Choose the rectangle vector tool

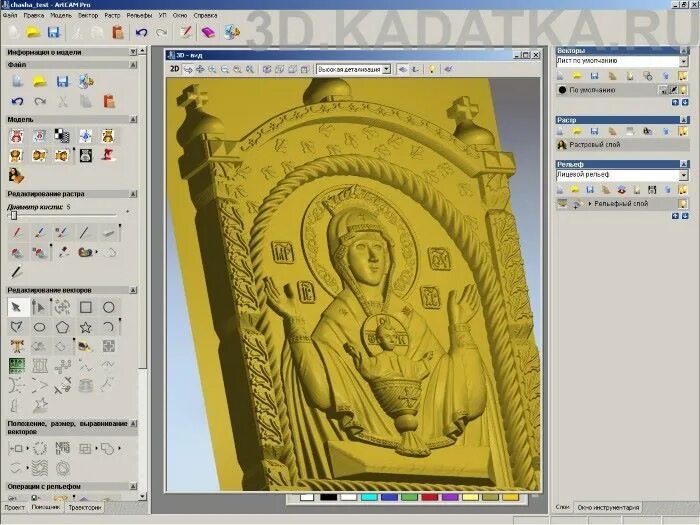tap(86, 308)
